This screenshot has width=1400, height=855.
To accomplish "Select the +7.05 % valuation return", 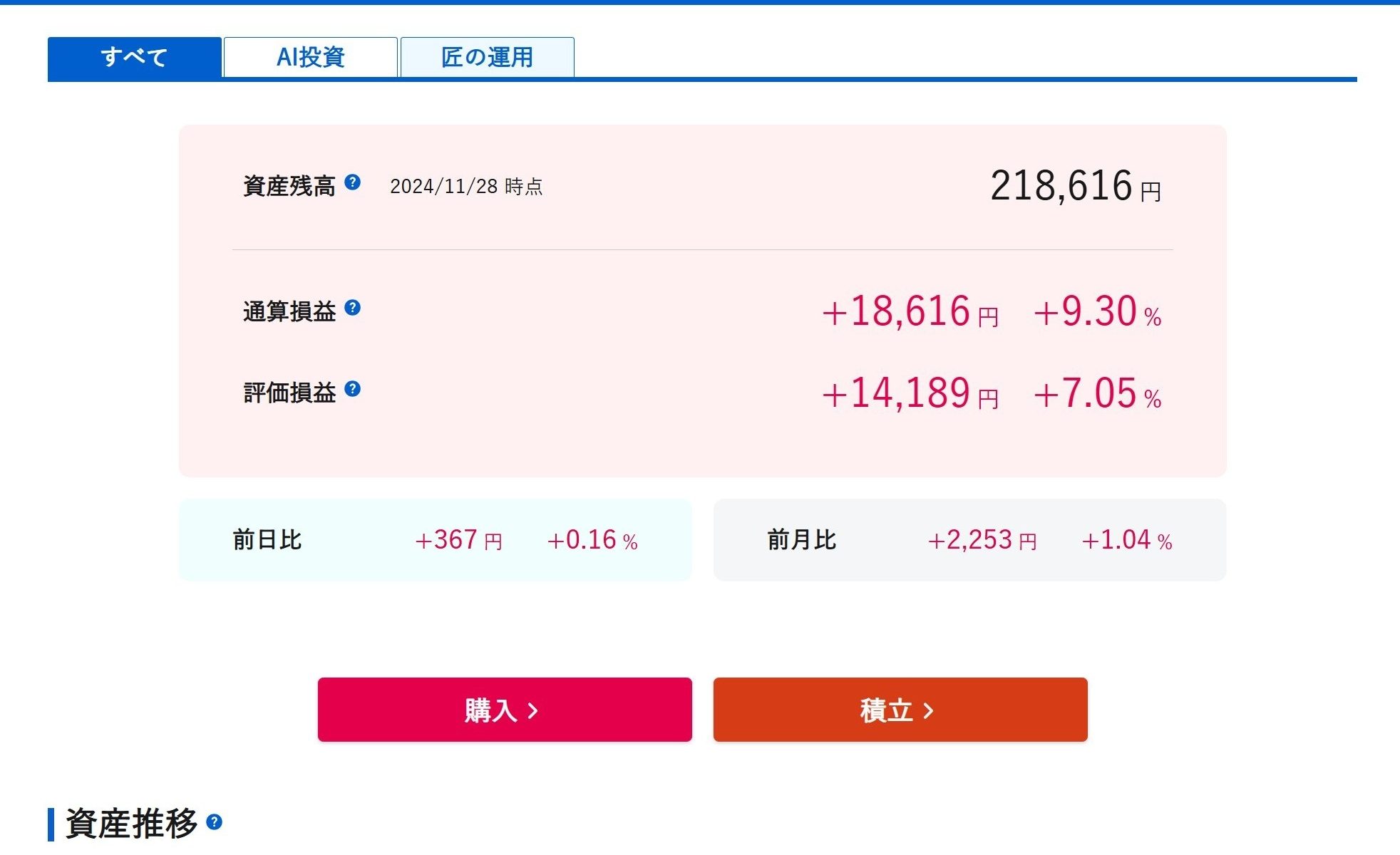I will [x=1097, y=393].
